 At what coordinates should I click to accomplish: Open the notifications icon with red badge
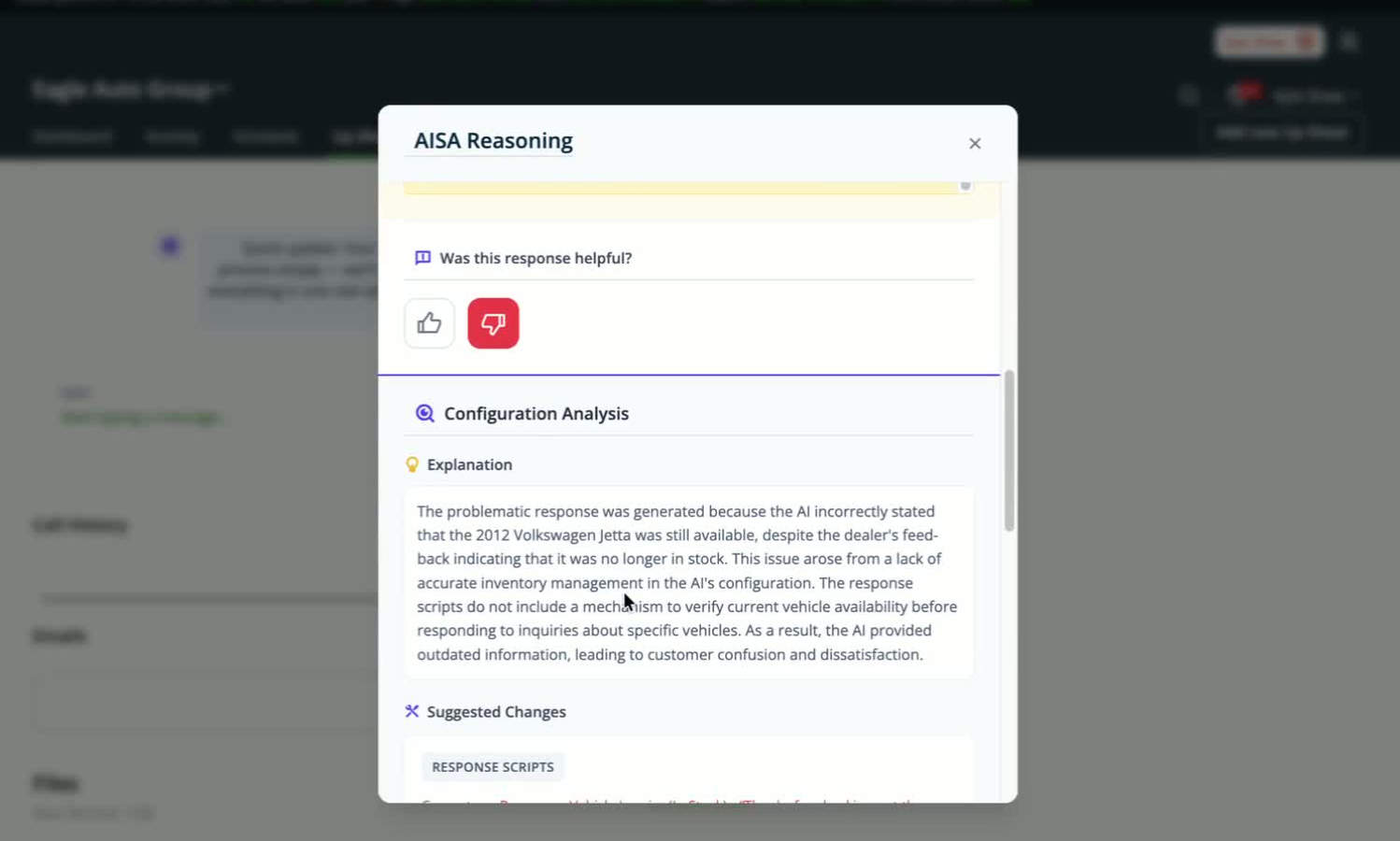(x=1241, y=93)
